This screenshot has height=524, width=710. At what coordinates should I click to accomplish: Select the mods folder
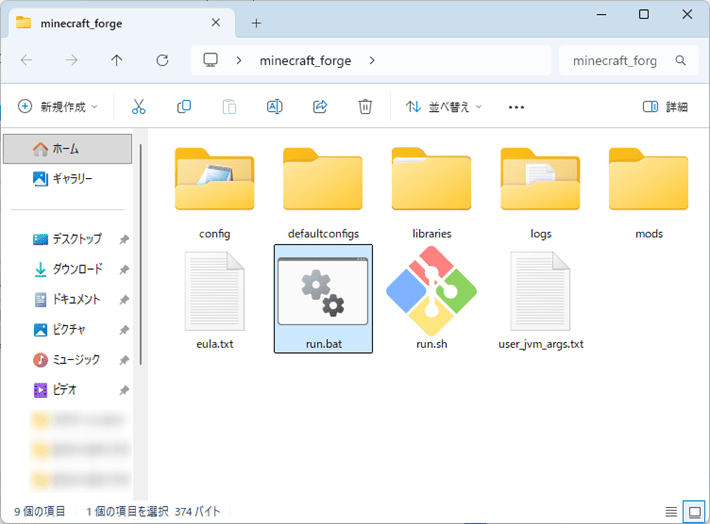[x=649, y=193]
